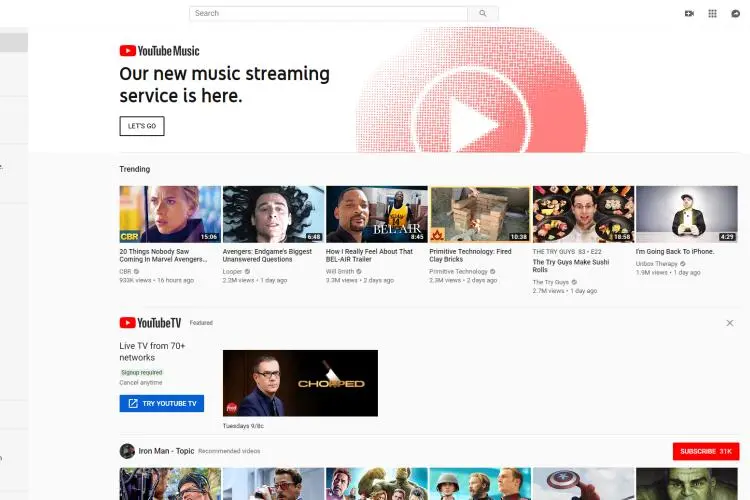Open The Try Guys channel link

(x=551, y=282)
